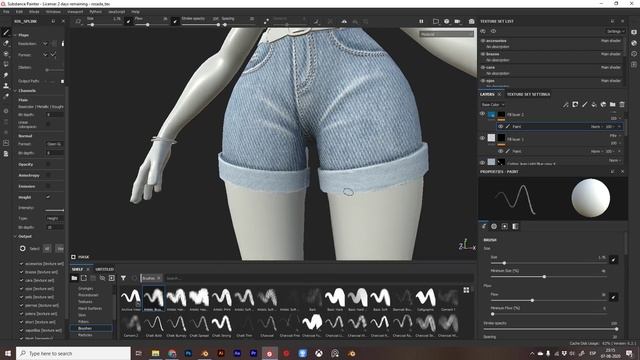Add a folder using Layers panel folder icon

coord(612,105)
